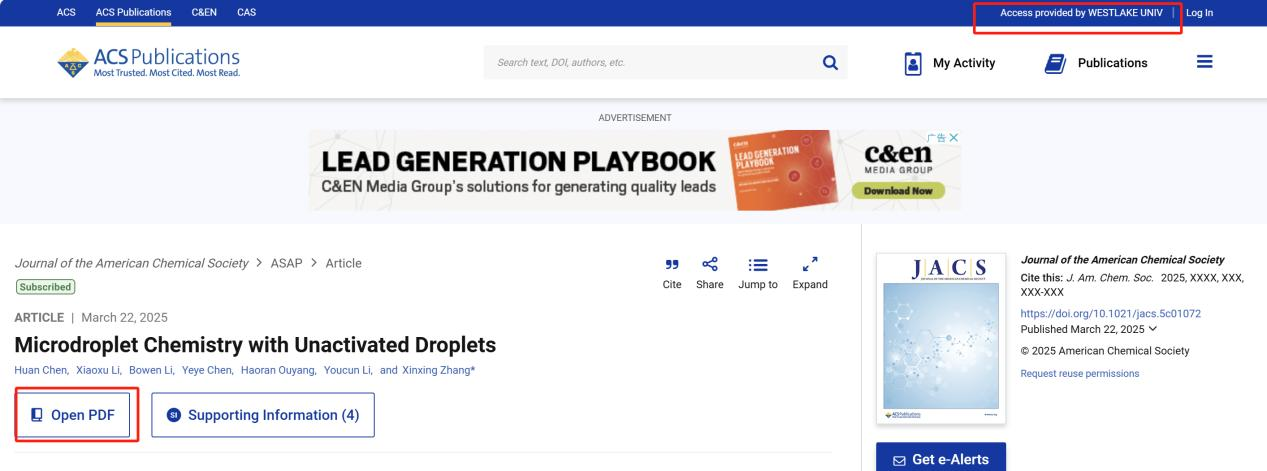Open the hamburger menu icon
Screen dimensions: 1267x471
(x=1205, y=63)
